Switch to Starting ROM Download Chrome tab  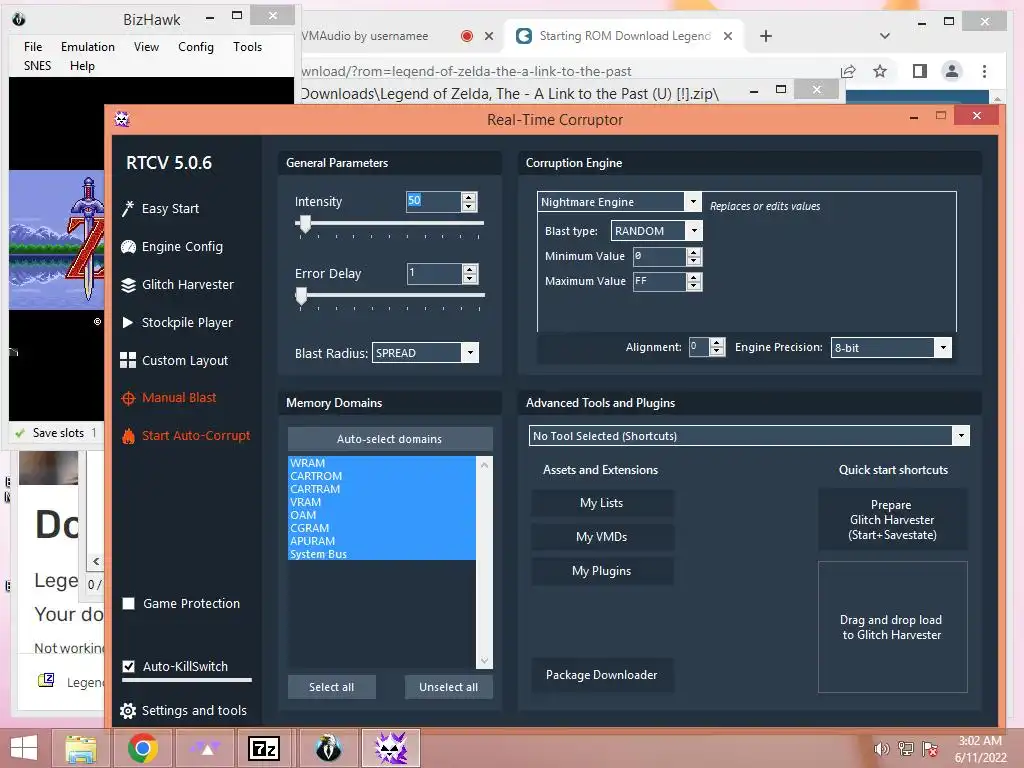point(624,36)
